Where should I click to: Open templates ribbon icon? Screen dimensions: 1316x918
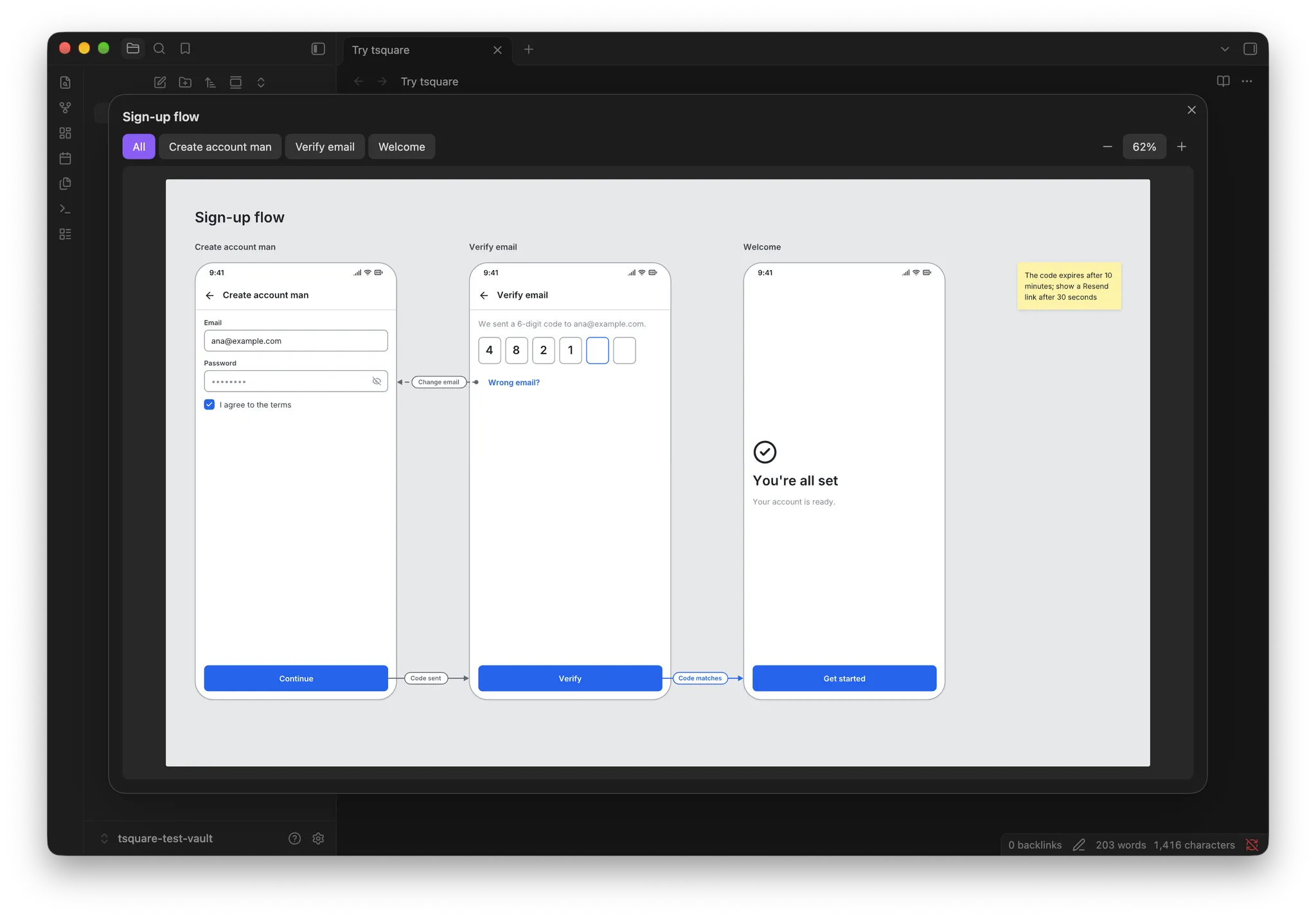[65, 184]
